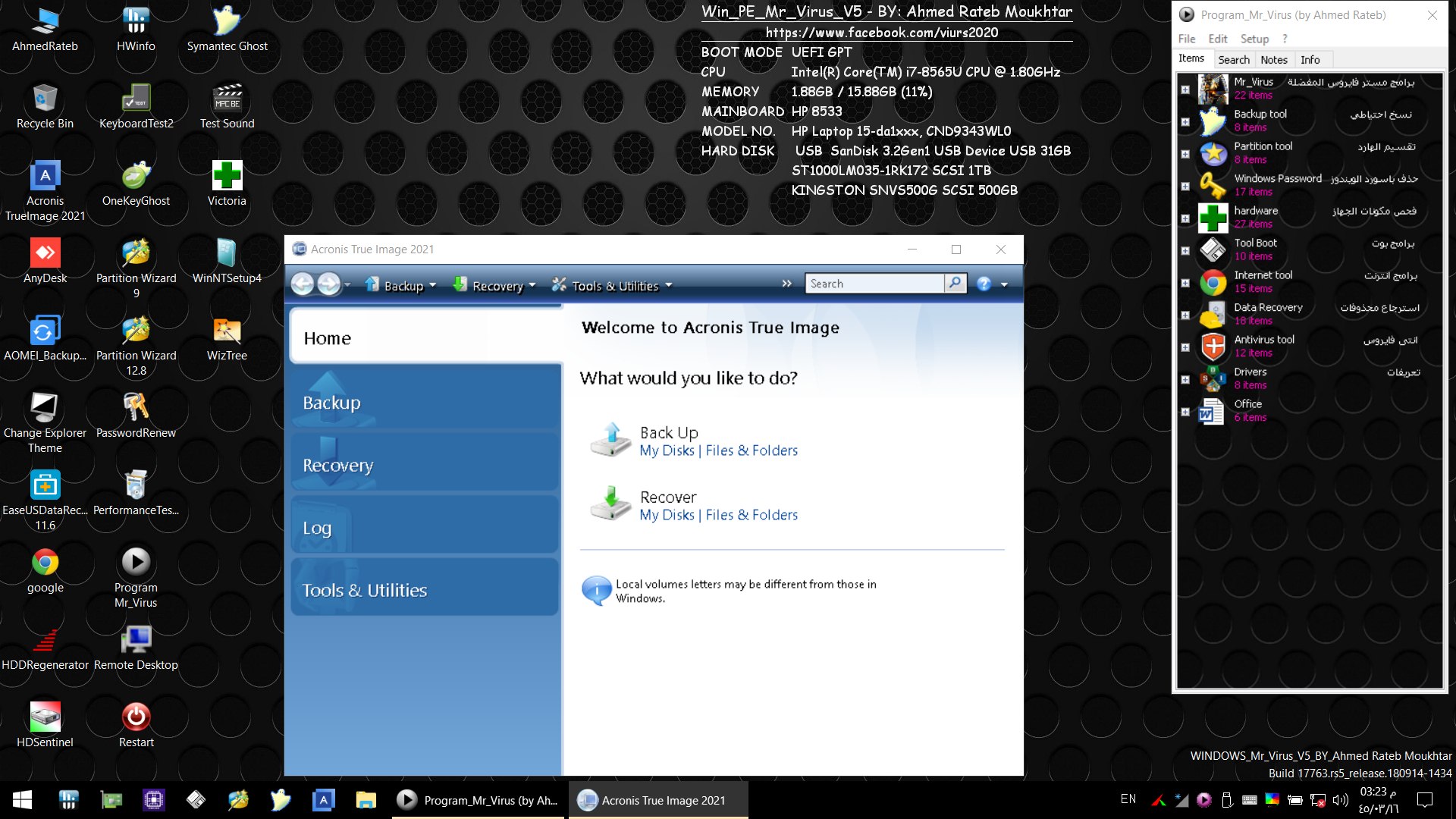Open Partition Wizard 9 desktop icon

pos(136,268)
